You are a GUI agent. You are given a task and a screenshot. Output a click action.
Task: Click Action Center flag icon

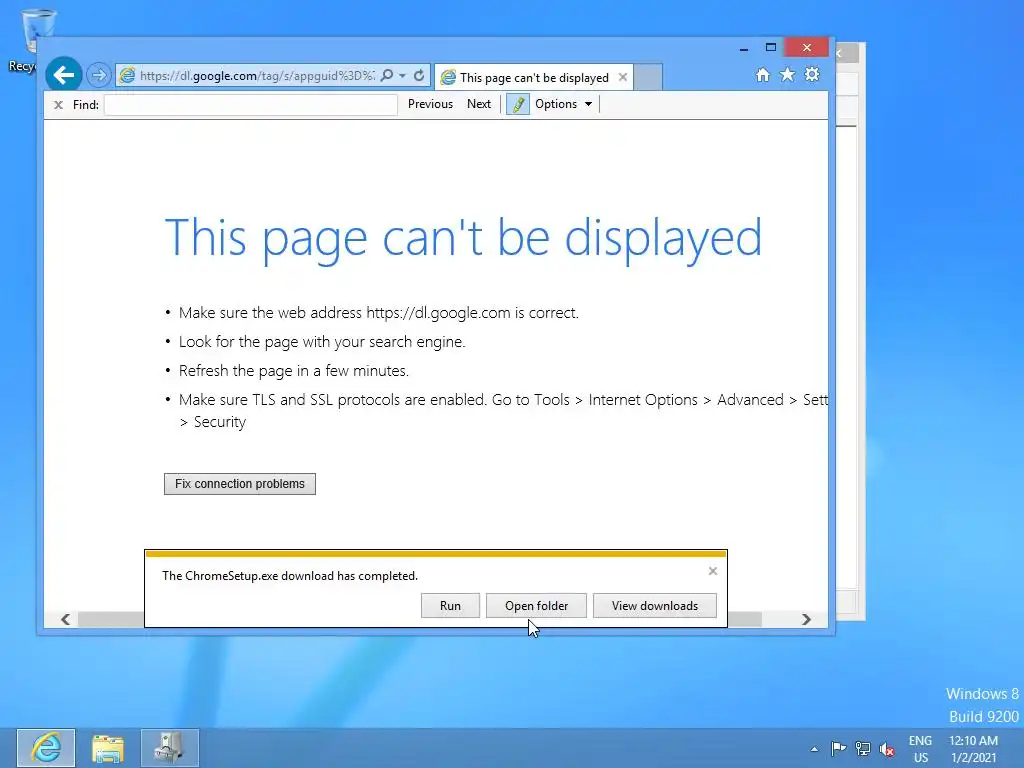839,748
